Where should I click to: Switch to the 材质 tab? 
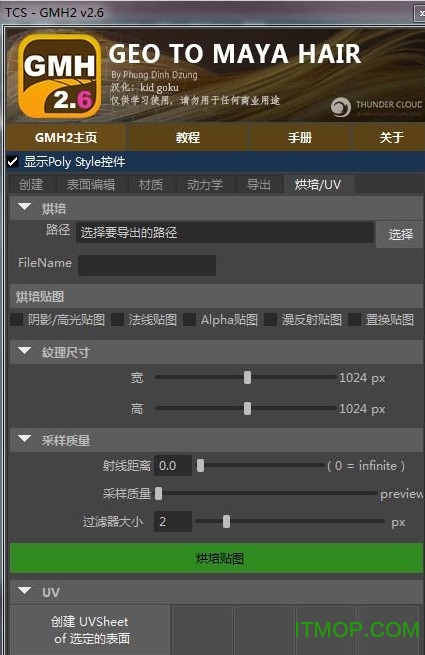pyautogui.click(x=151, y=185)
